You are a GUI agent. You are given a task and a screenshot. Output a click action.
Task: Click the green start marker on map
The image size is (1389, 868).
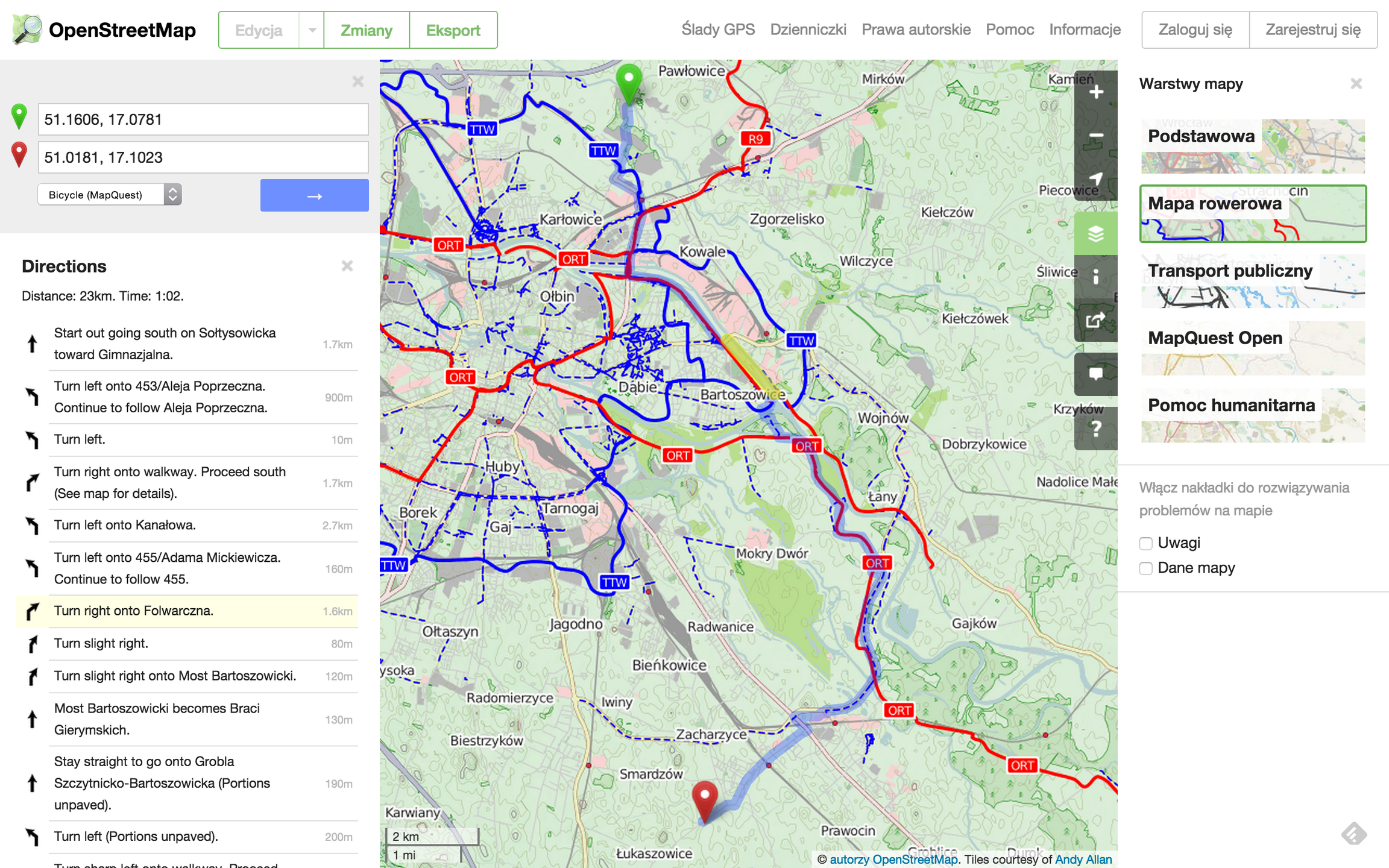(629, 84)
